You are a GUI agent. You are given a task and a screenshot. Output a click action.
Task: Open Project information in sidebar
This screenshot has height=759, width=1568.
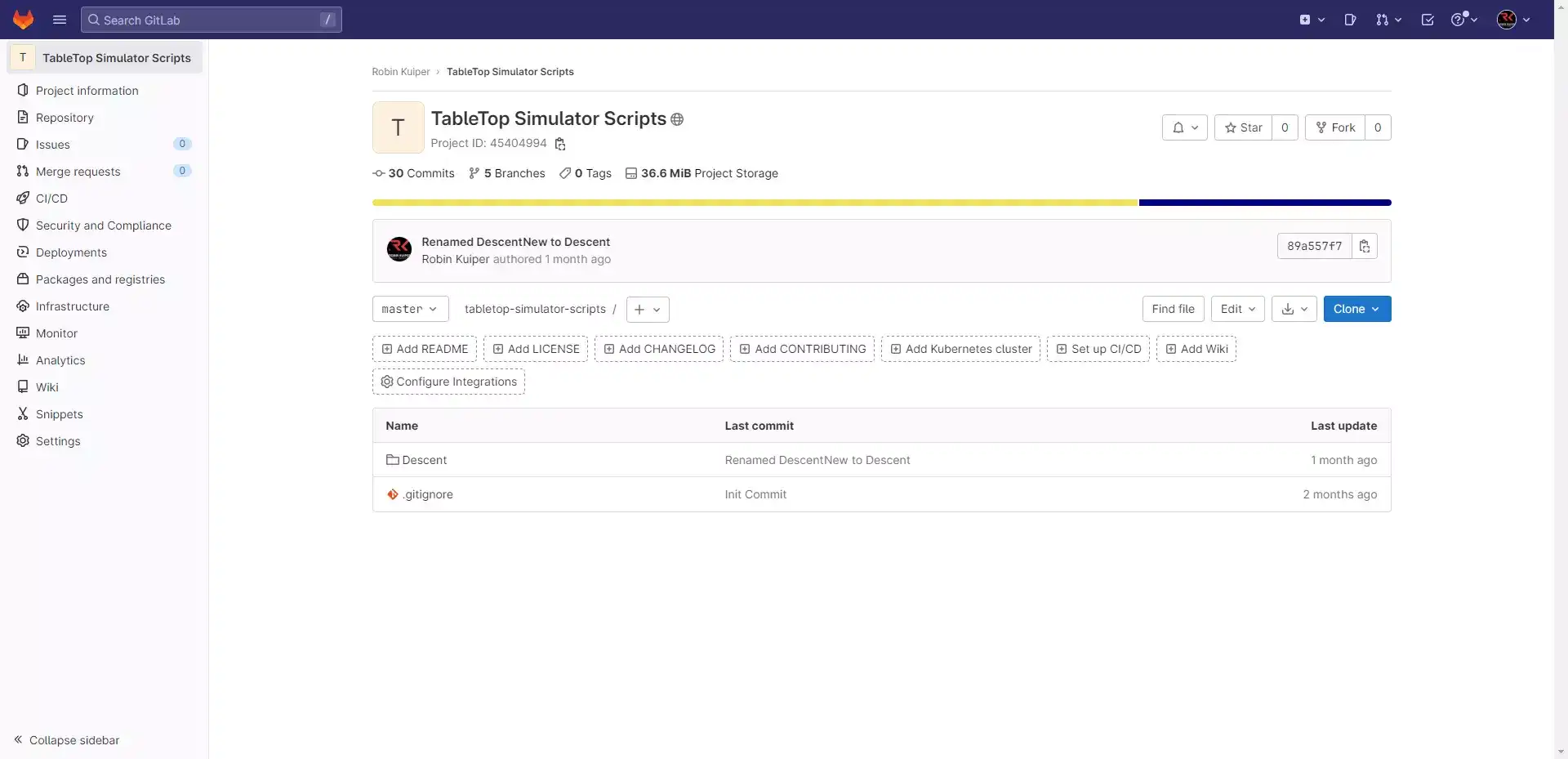tap(105, 91)
